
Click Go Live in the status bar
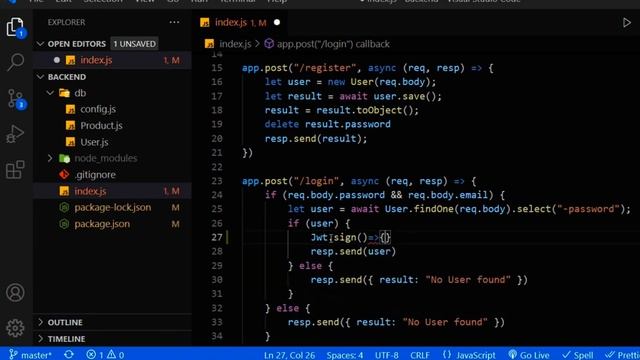click(x=529, y=354)
